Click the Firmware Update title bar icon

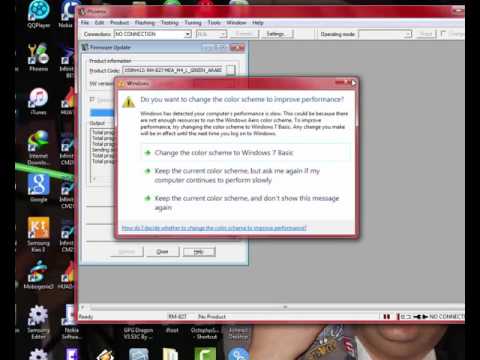(85, 47)
